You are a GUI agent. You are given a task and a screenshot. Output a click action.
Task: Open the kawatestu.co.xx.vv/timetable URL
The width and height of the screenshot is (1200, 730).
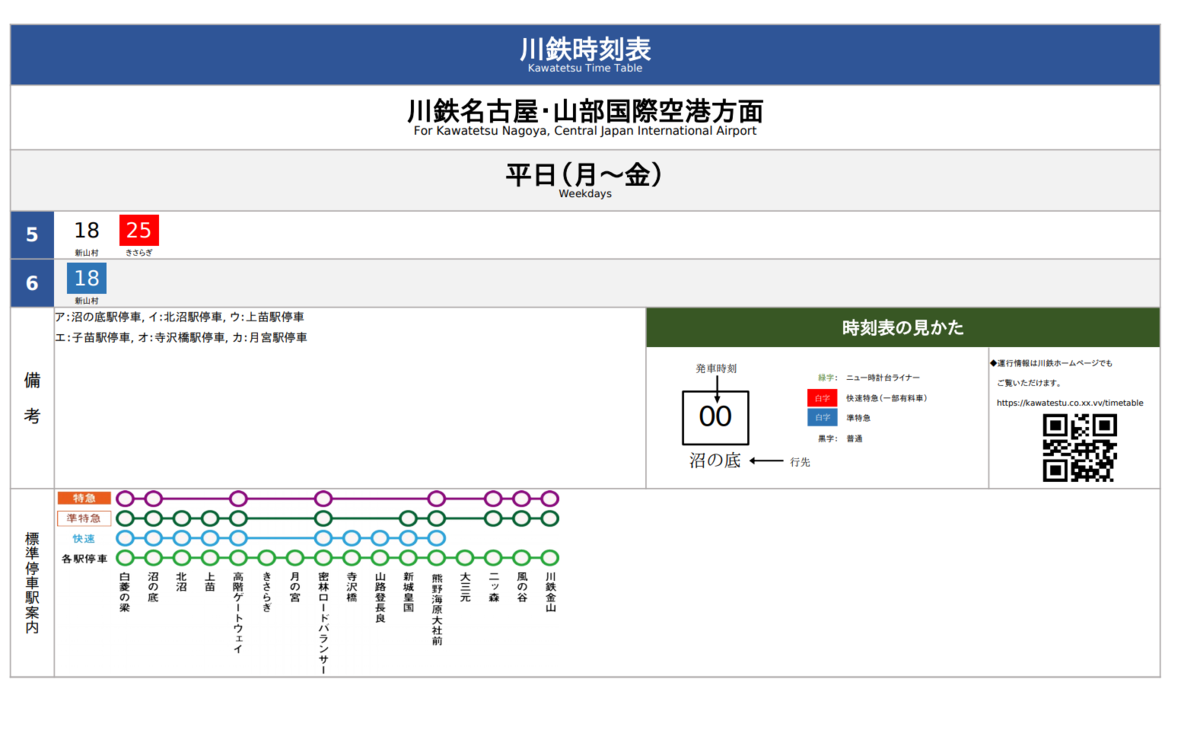click(1070, 403)
